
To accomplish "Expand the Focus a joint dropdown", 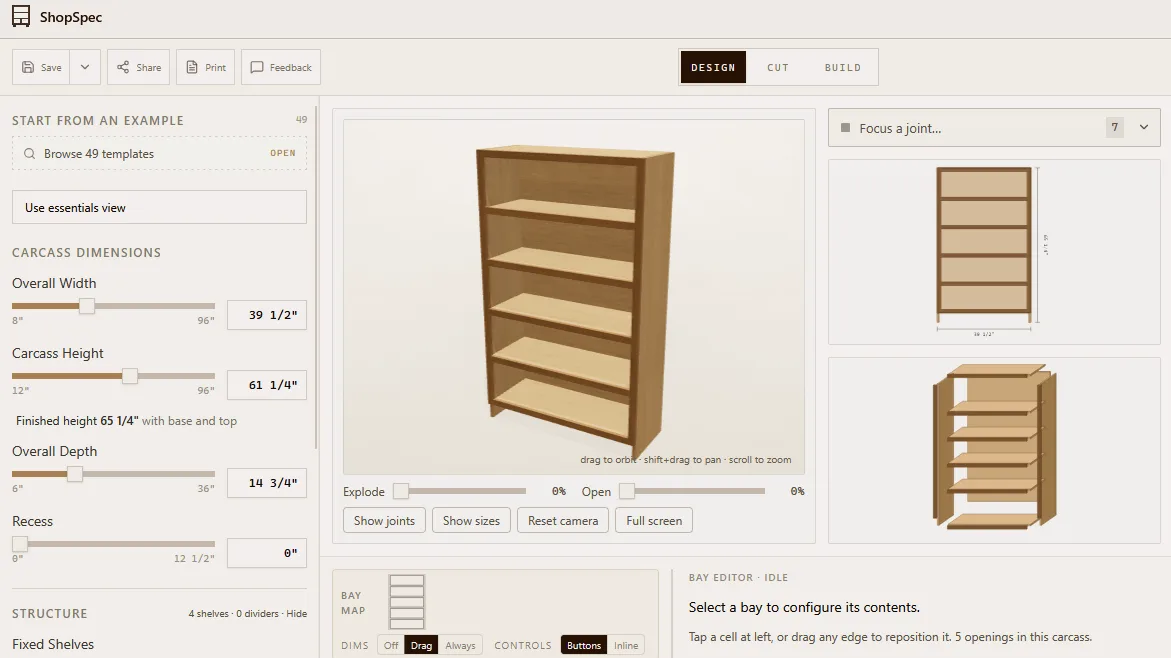I will click(x=1143, y=128).
